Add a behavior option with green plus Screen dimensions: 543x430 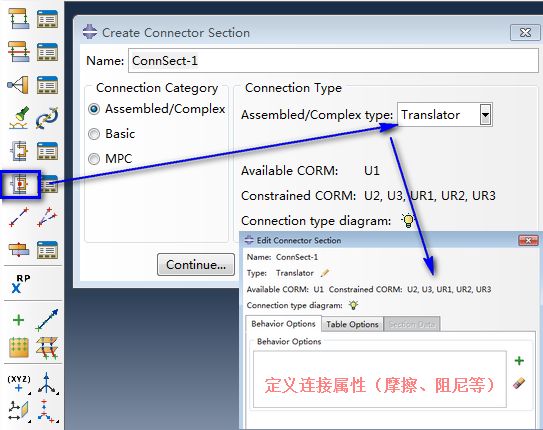coord(519,361)
